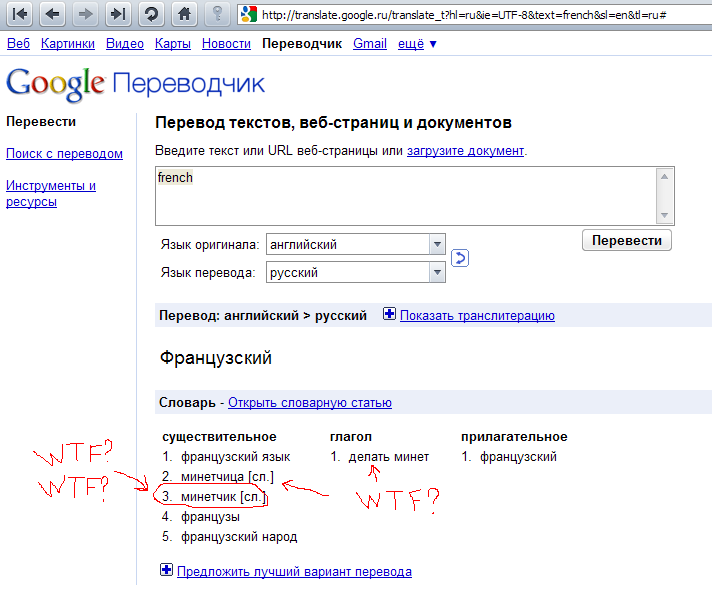Open Поиск с переводом link
The image size is (712, 594).
pos(64,154)
